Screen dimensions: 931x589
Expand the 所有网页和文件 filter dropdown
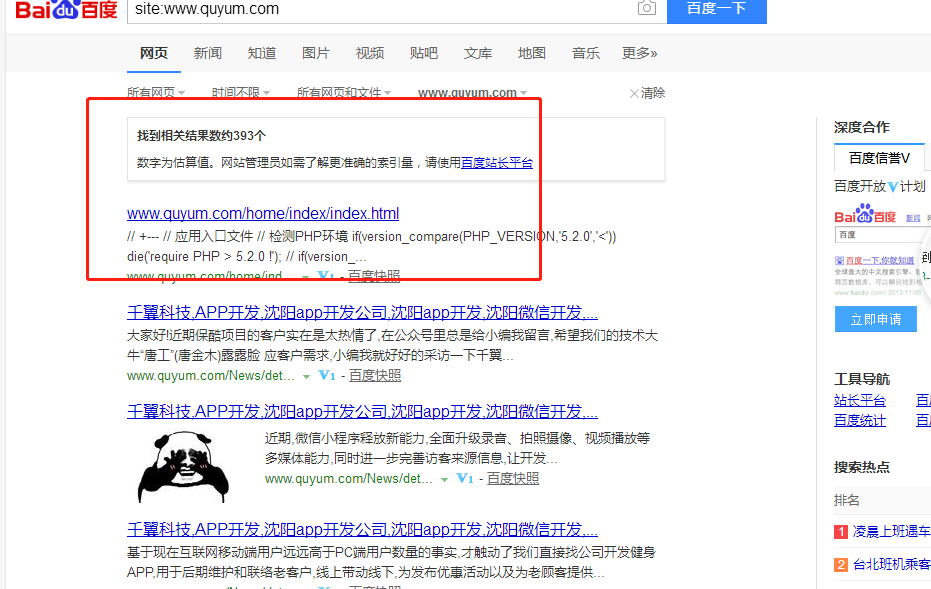pos(344,93)
